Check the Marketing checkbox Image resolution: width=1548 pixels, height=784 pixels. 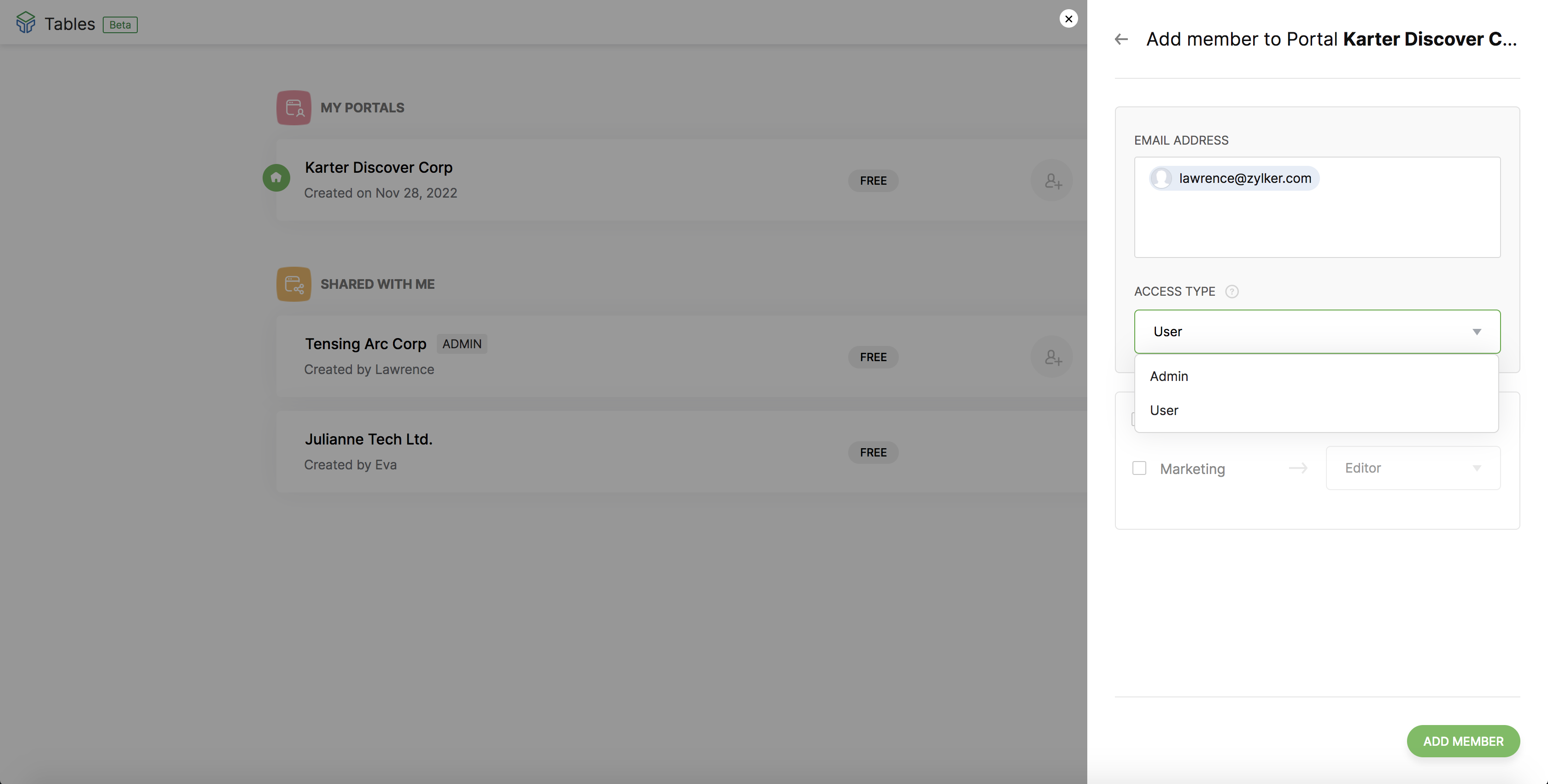point(1139,468)
